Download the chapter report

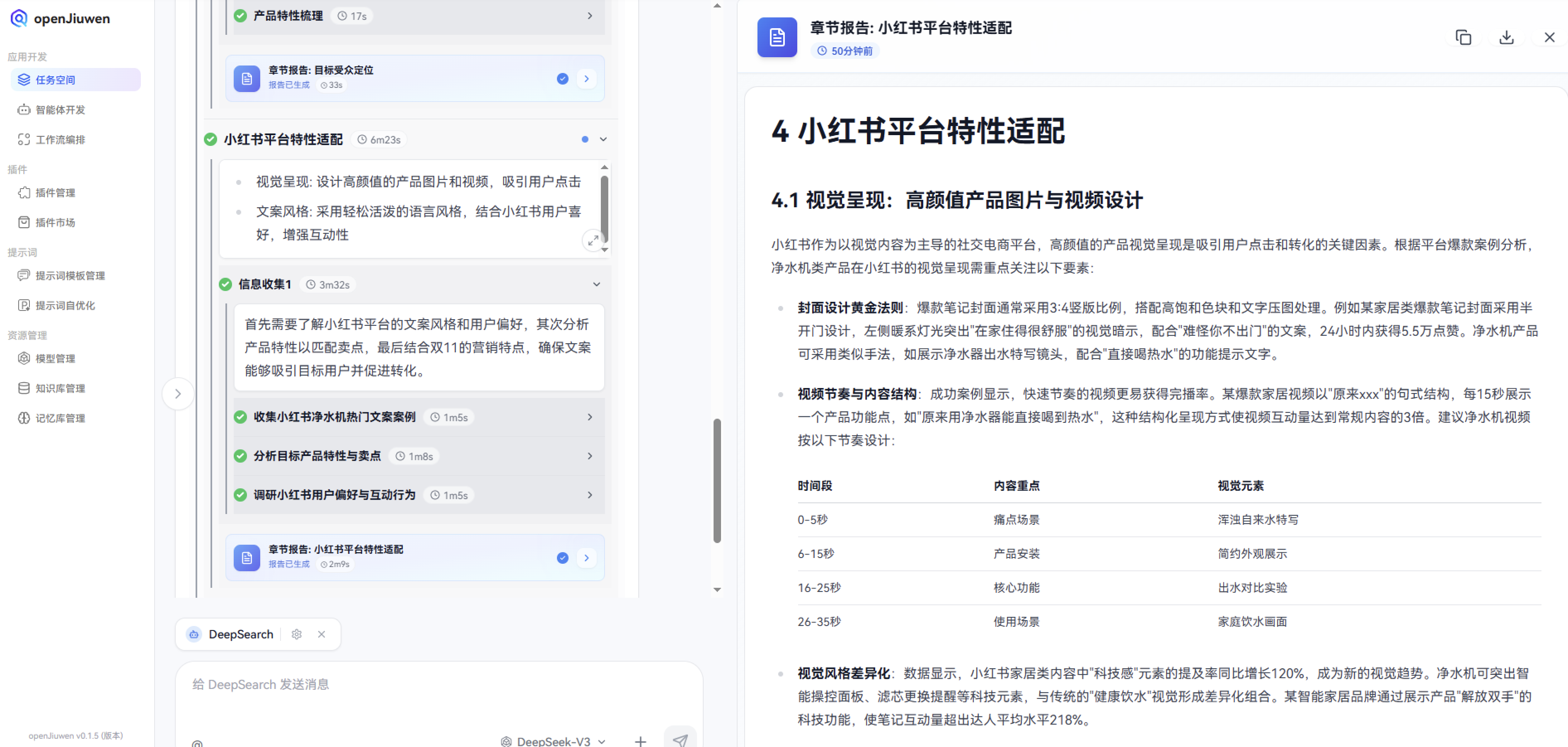[1506, 37]
